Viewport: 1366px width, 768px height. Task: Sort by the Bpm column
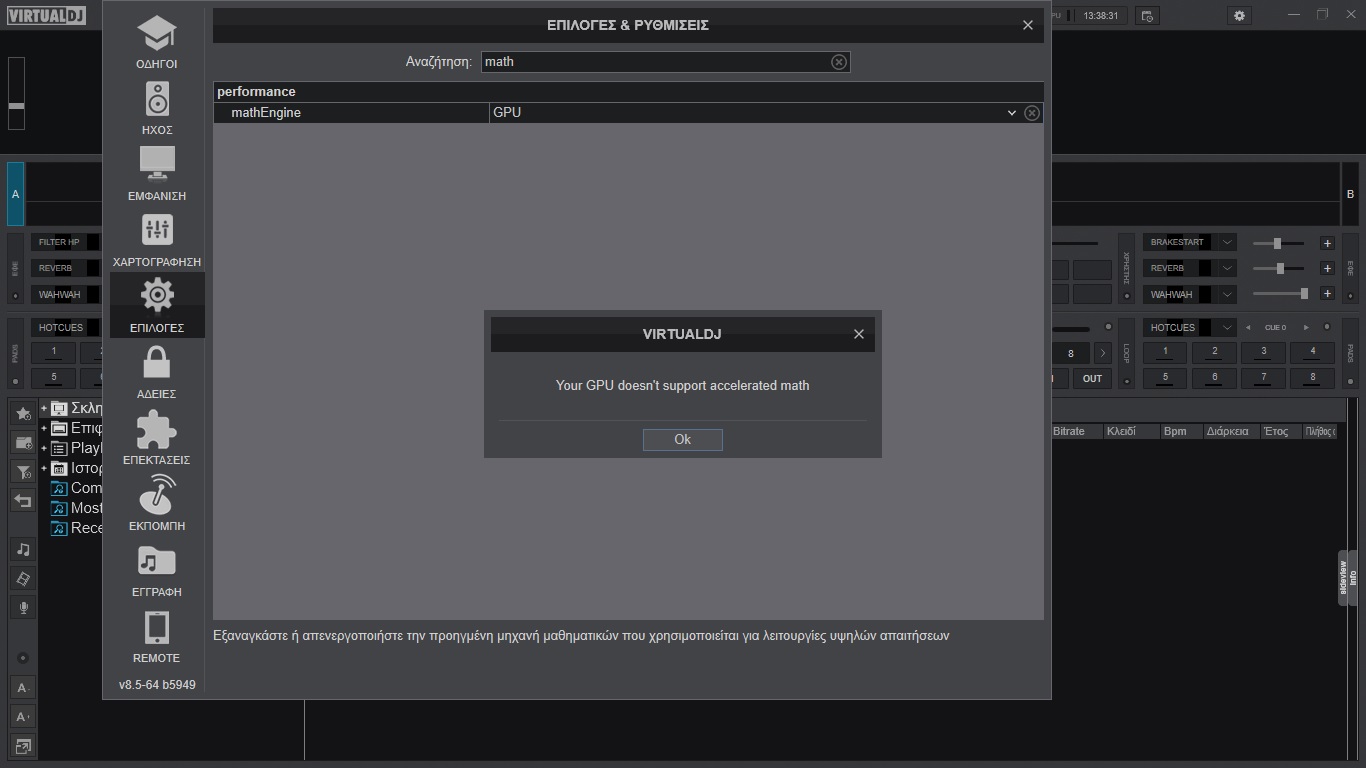pos(1181,431)
